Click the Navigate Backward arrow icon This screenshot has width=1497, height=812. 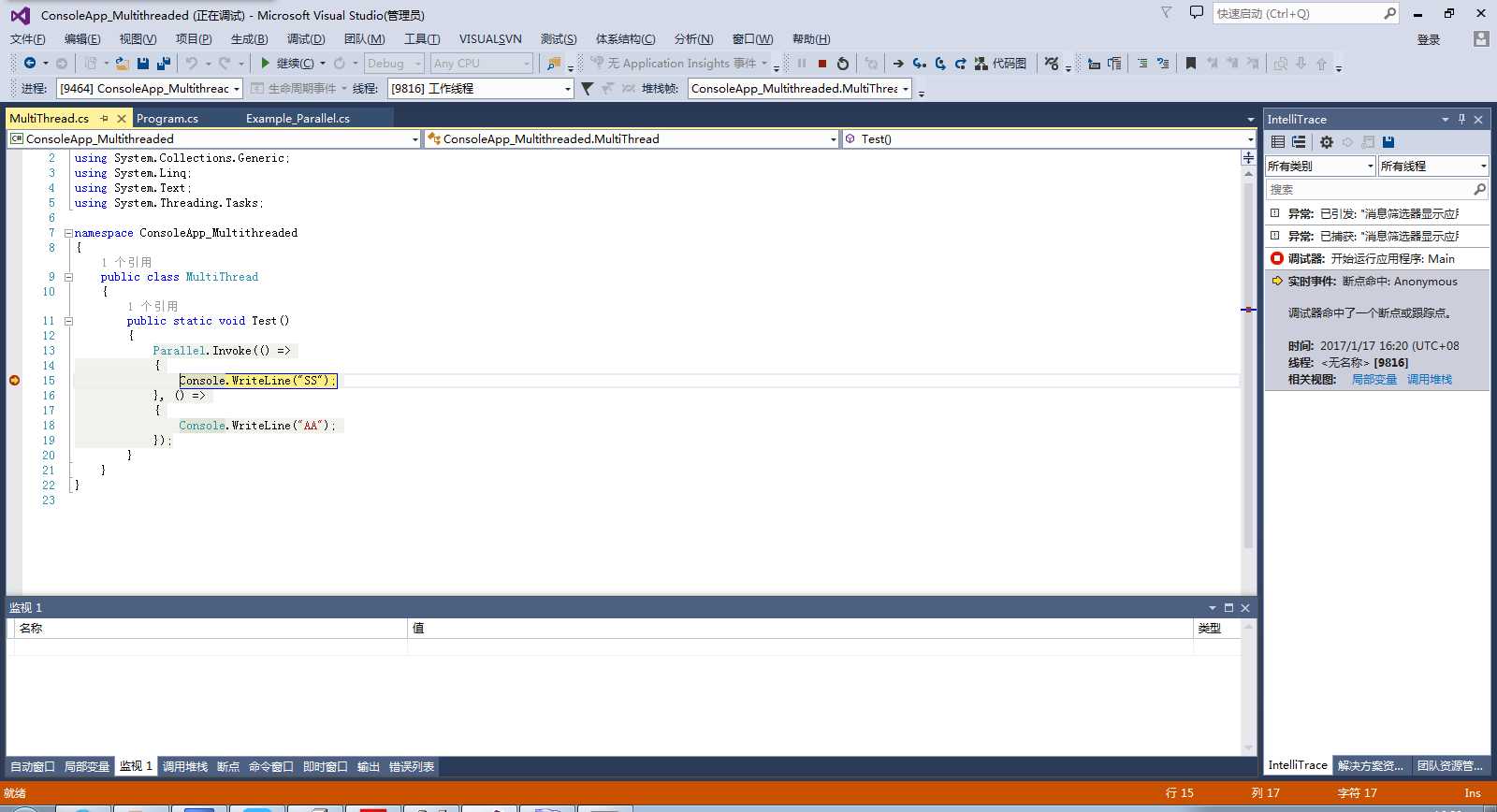30,64
